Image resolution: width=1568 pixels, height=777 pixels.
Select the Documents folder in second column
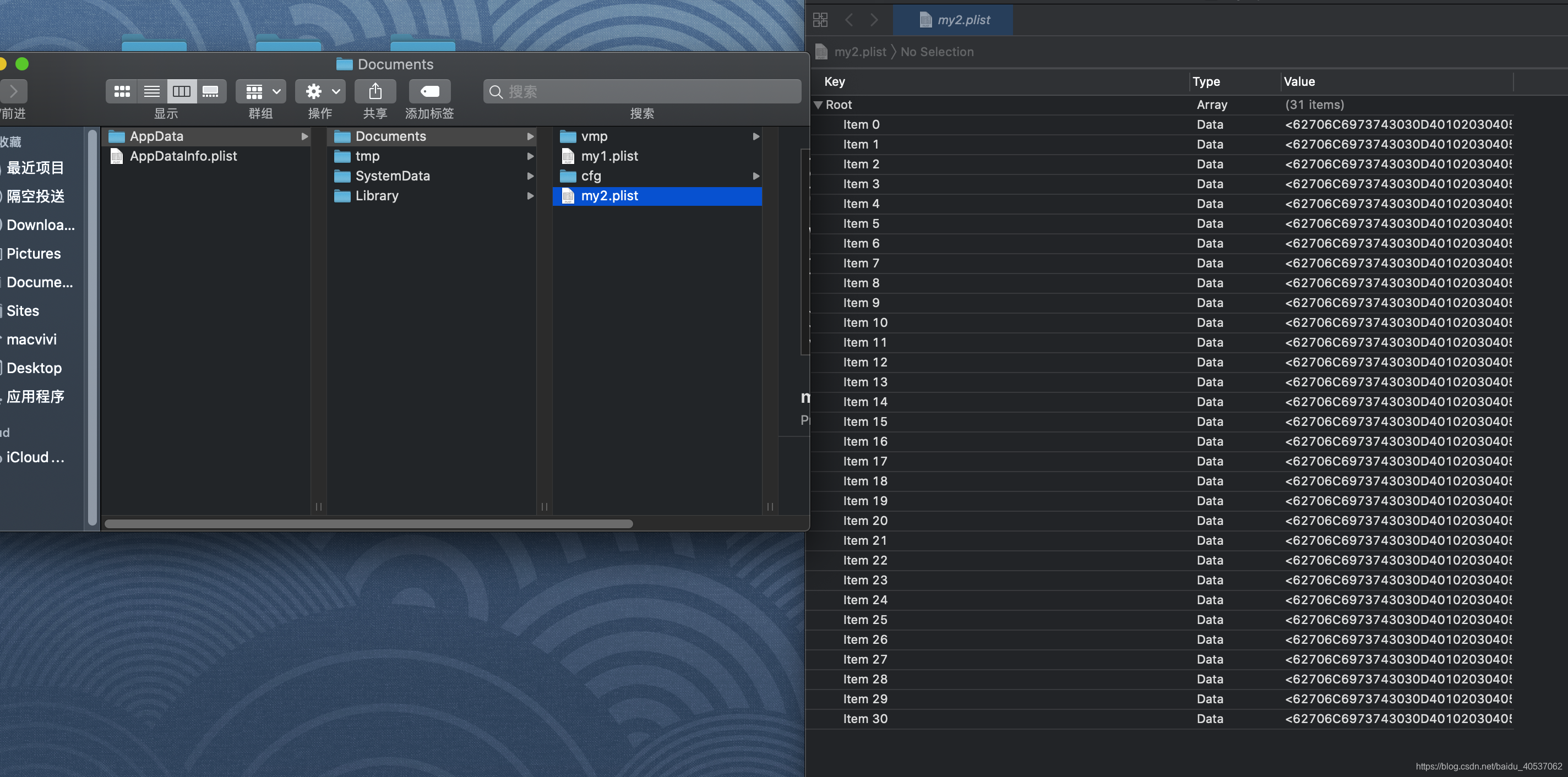[432, 136]
